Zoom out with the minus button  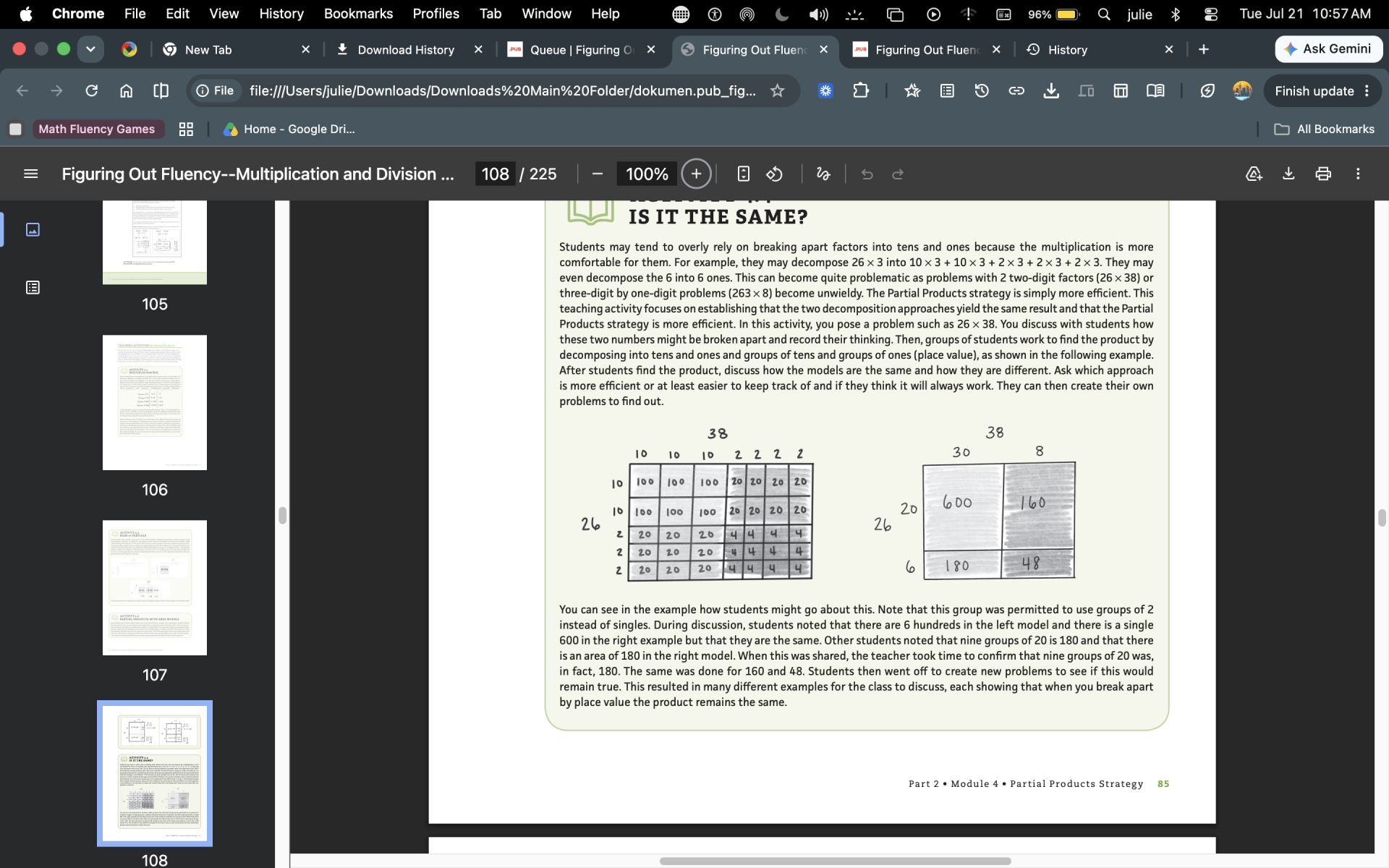pos(598,174)
